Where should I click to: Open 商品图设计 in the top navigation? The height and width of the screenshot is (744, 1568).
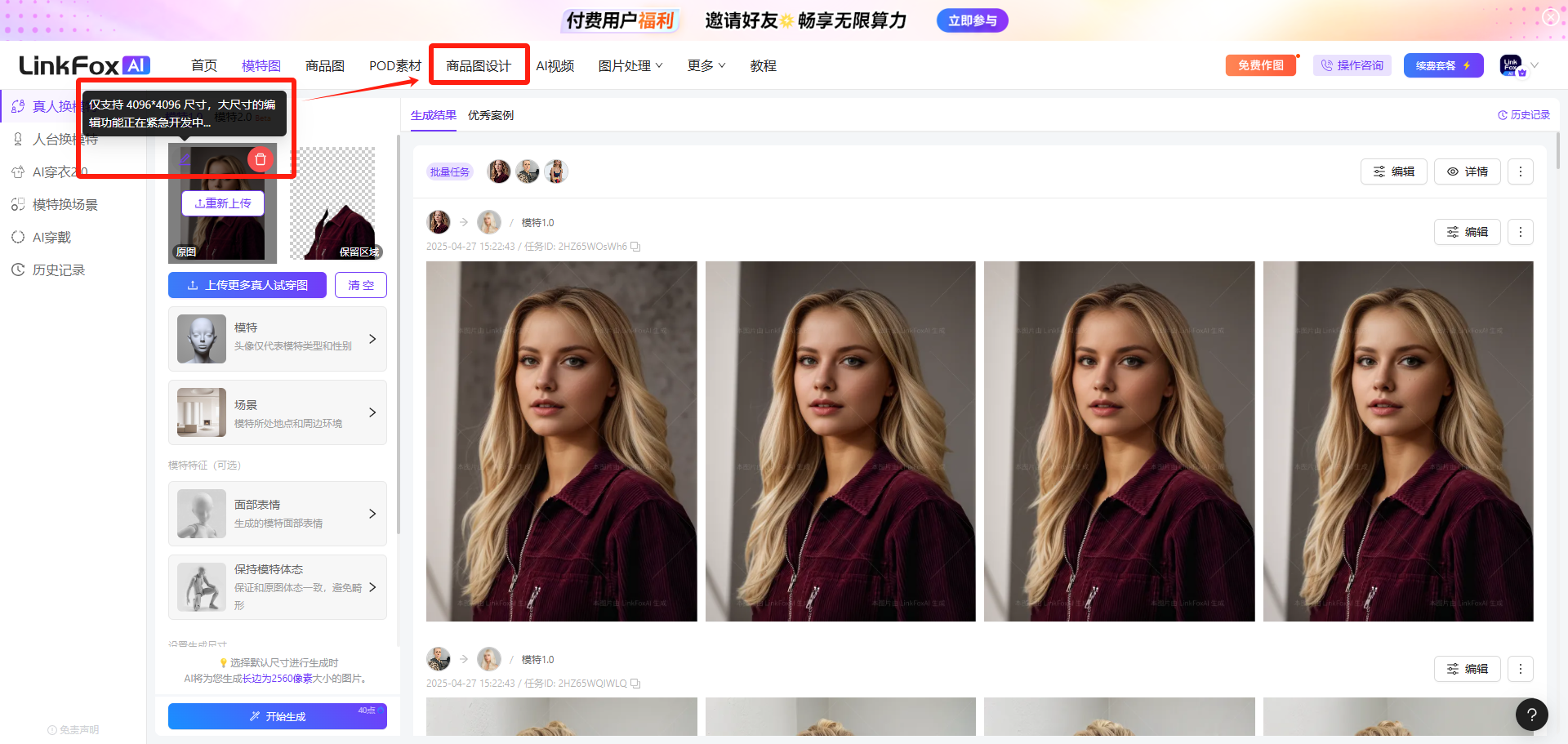coord(479,65)
